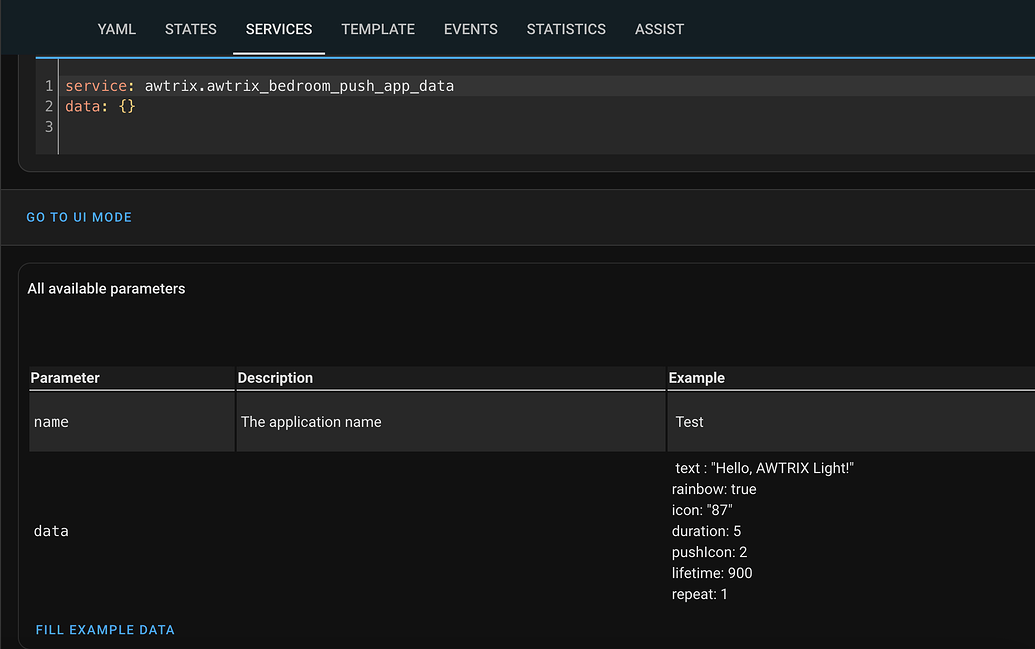Click the Description column header

[x=275, y=378]
